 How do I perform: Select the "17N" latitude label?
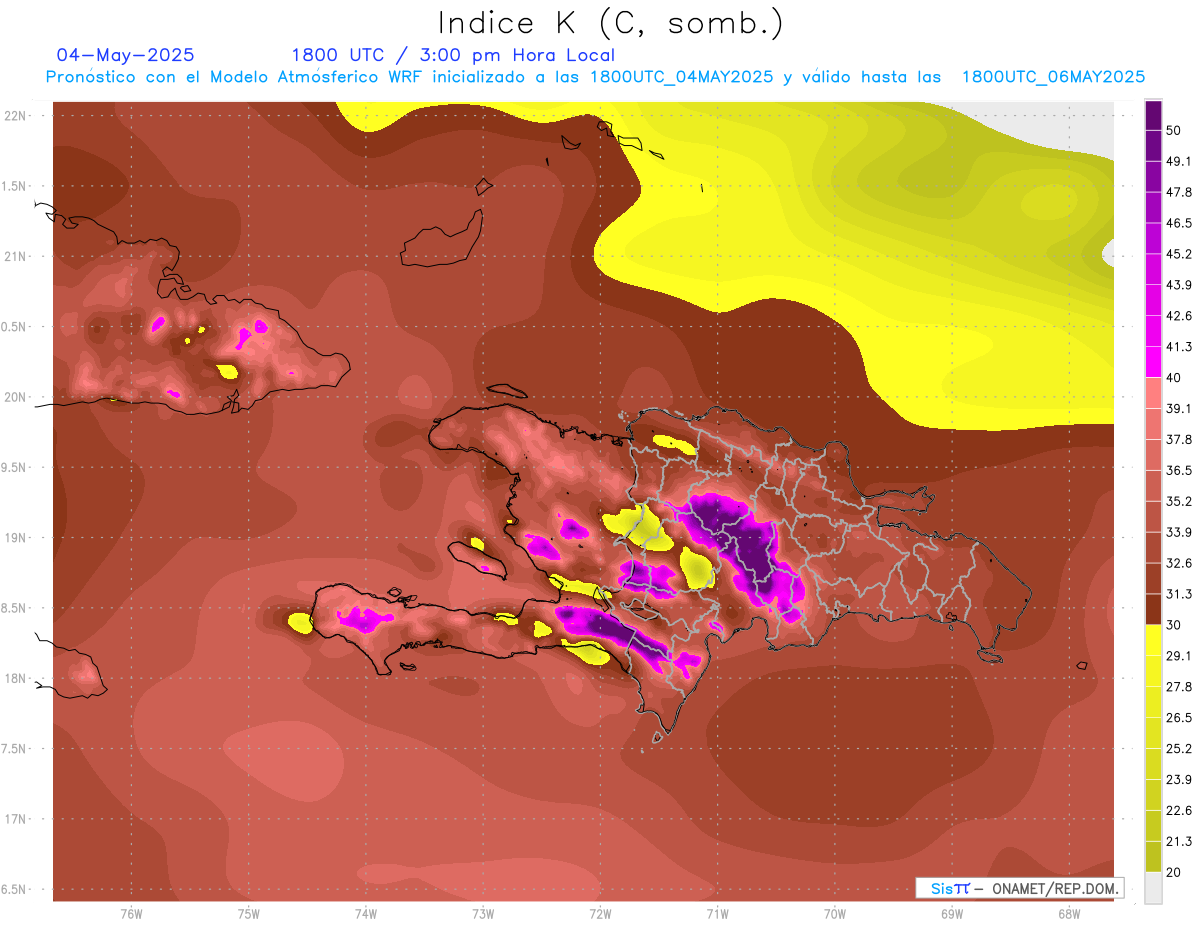coord(16,819)
